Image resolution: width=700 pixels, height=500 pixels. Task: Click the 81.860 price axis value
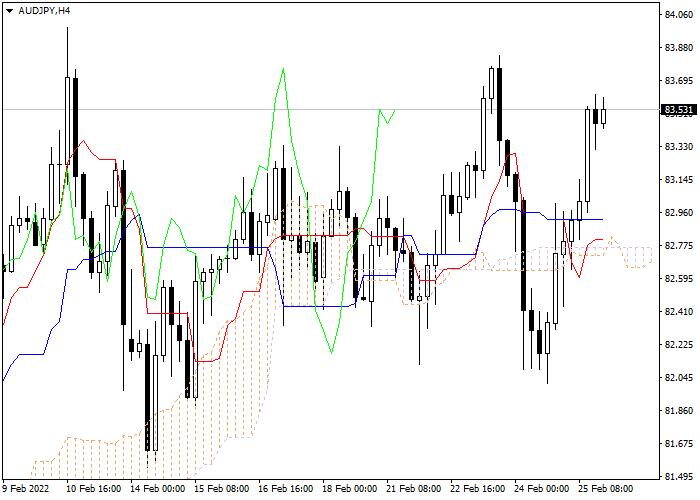(x=679, y=411)
